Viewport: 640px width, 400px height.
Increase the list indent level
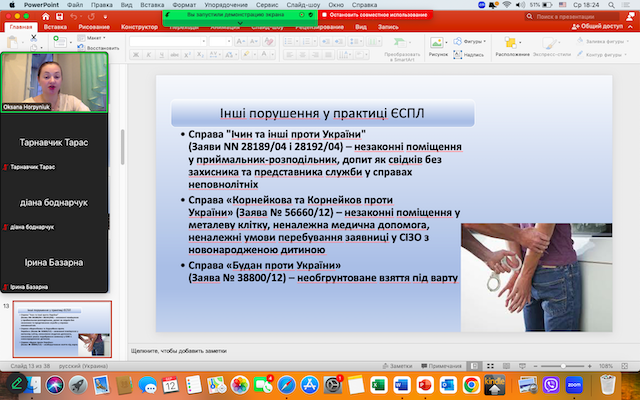338,41
